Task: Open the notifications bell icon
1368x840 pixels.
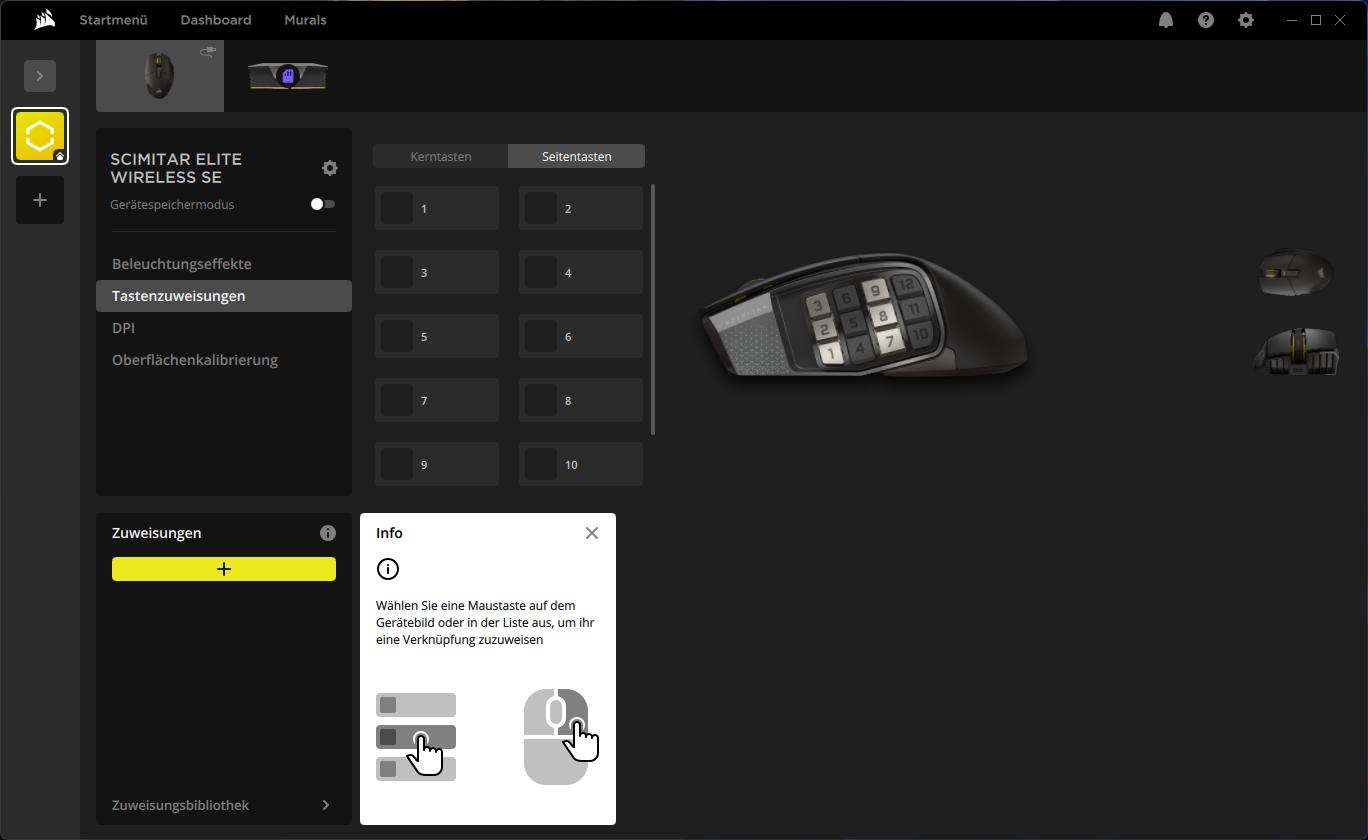Action: click(1166, 20)
